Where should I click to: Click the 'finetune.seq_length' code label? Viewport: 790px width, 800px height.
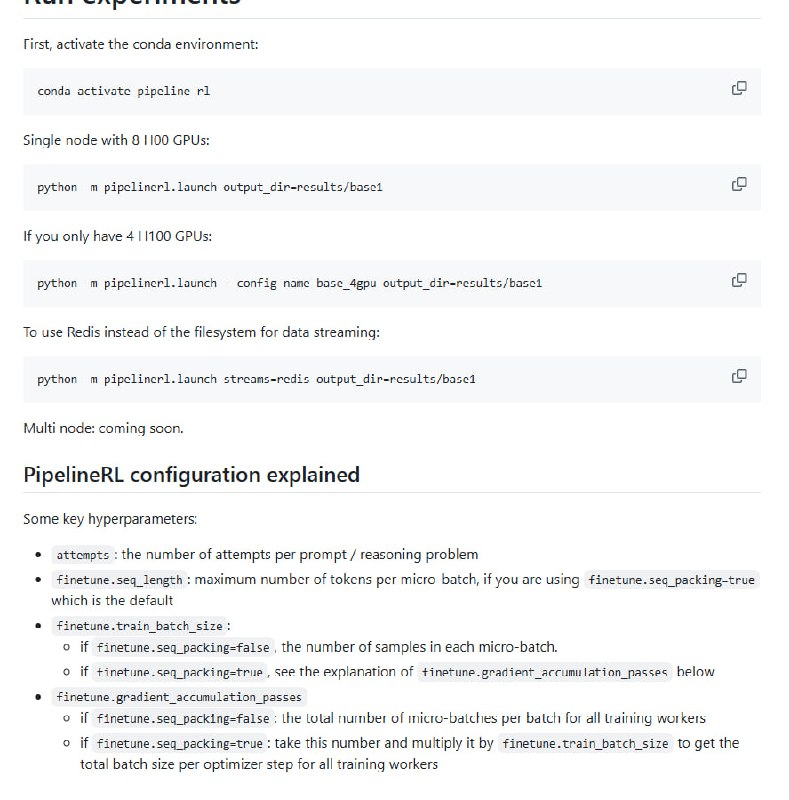(120, 580)
